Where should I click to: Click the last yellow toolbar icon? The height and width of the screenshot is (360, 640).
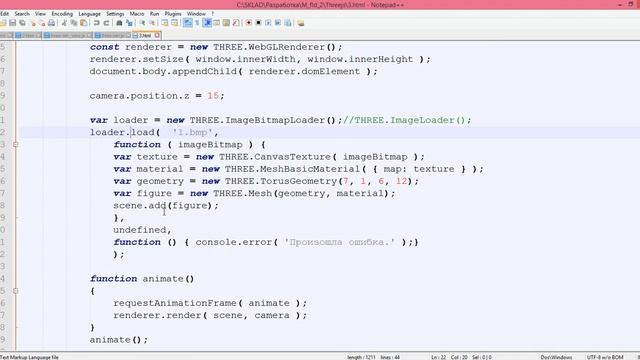pos(301,23)
